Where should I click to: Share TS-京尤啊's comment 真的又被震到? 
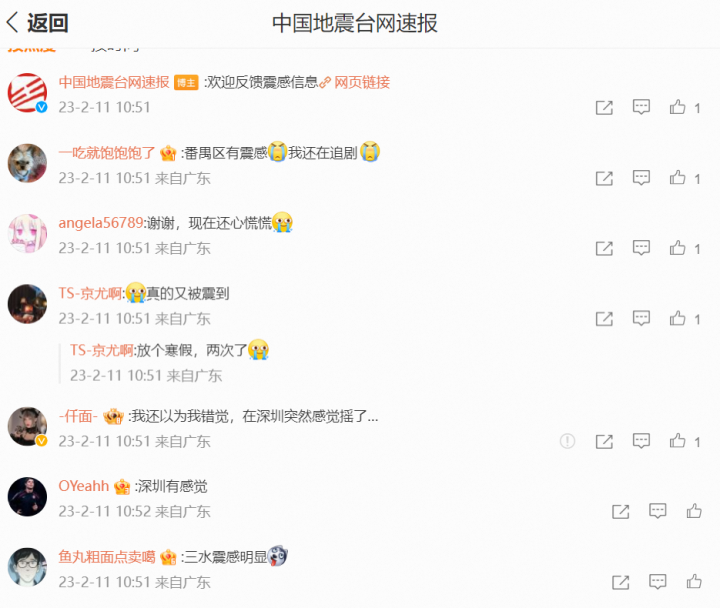[604, 319]
